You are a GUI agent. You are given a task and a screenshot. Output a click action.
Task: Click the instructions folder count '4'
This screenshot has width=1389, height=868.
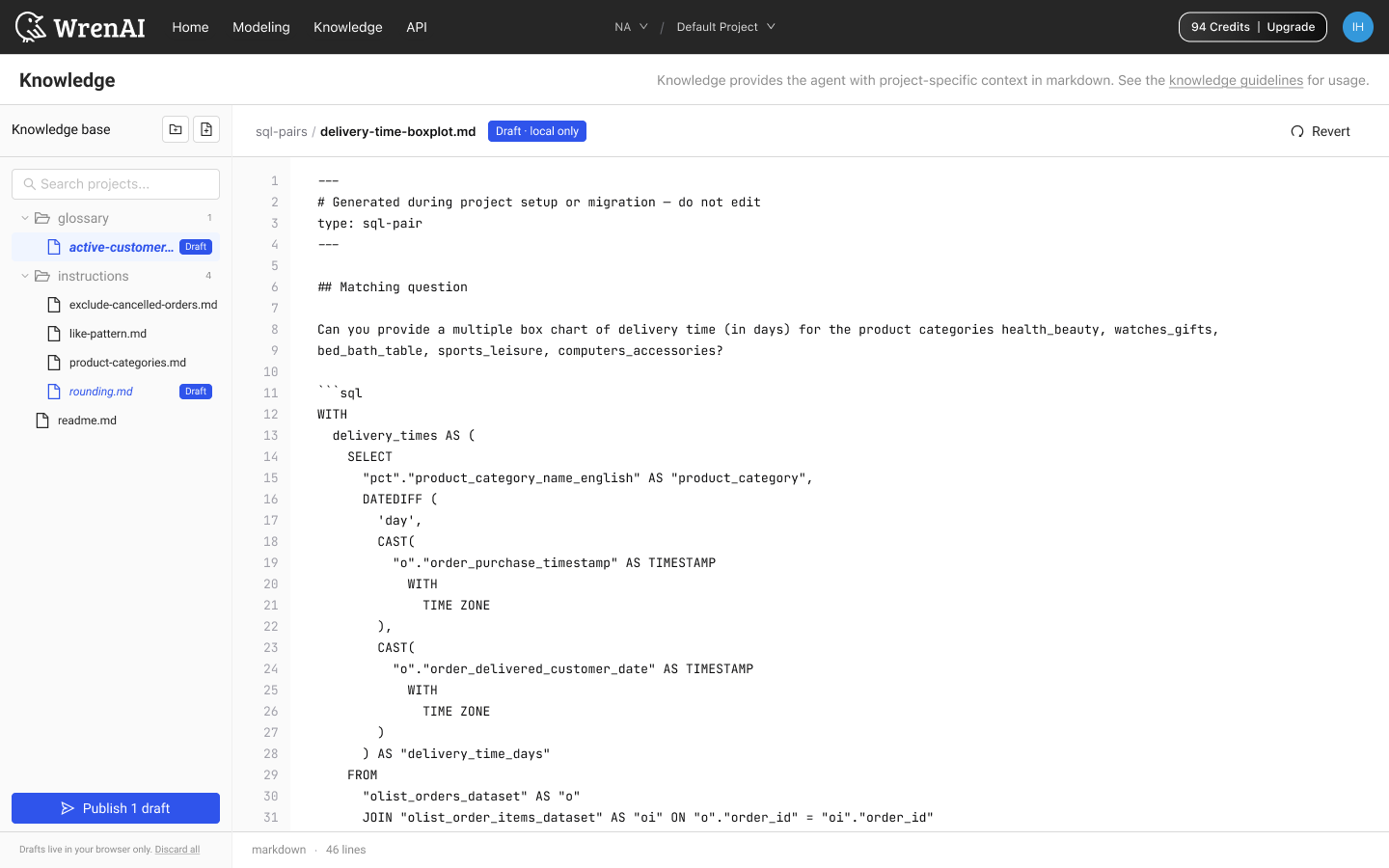pyautogui.click(x=208, y=276)
